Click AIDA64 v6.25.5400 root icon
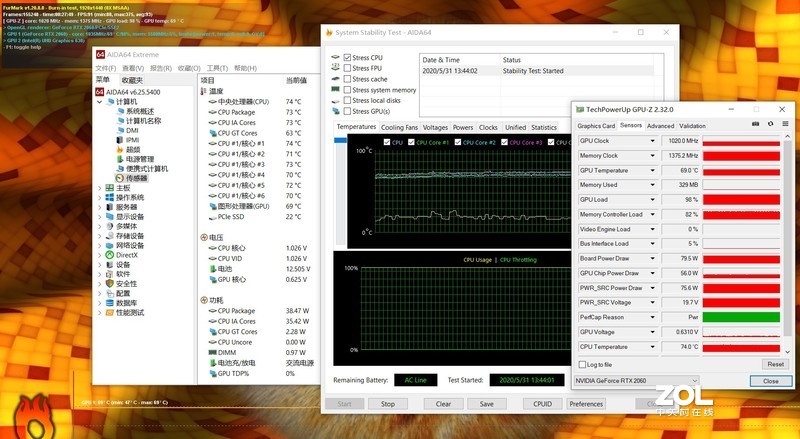The height and width of the screenshot is (439, 800). [x=100, y=92]
